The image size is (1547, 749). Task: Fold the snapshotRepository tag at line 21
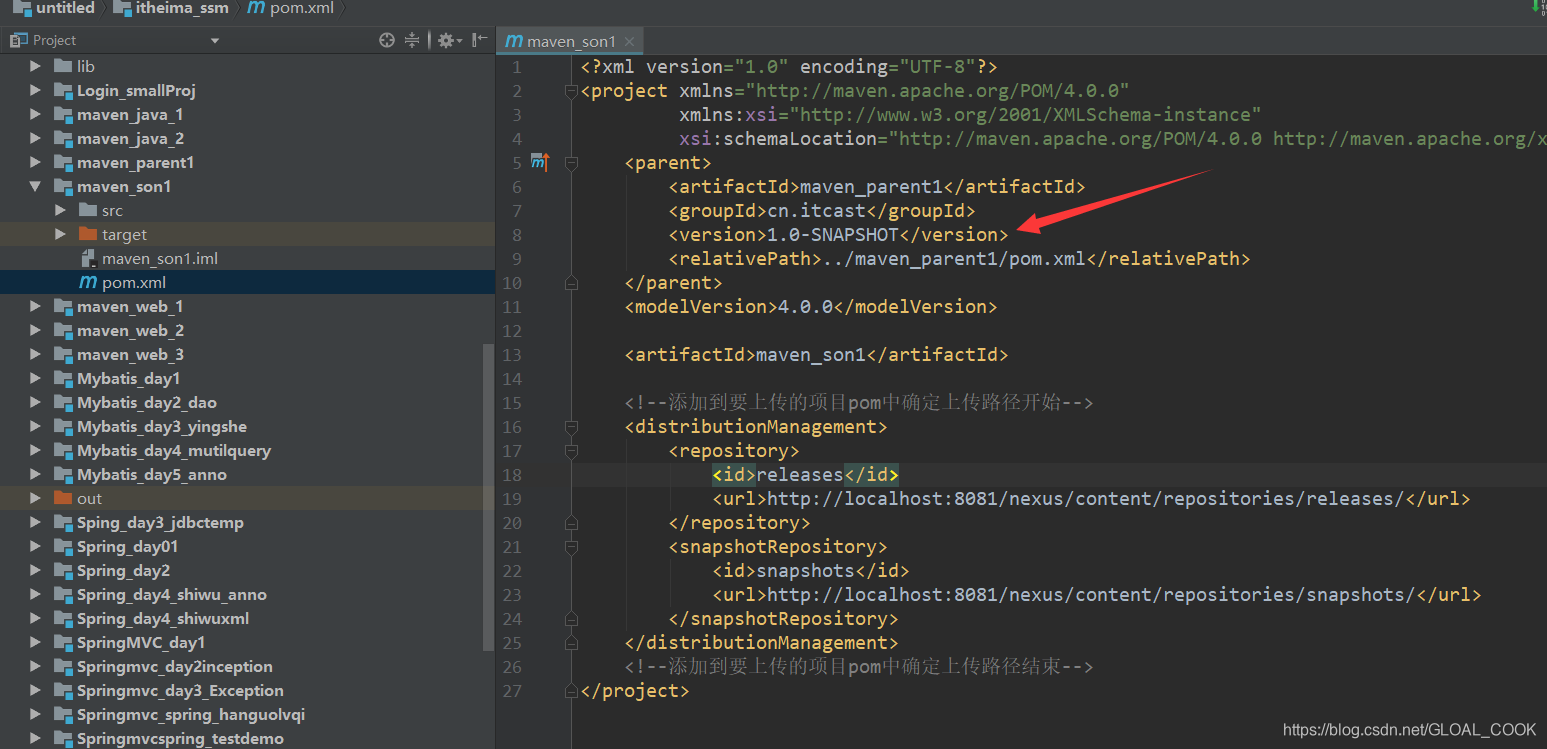(571, 547)
